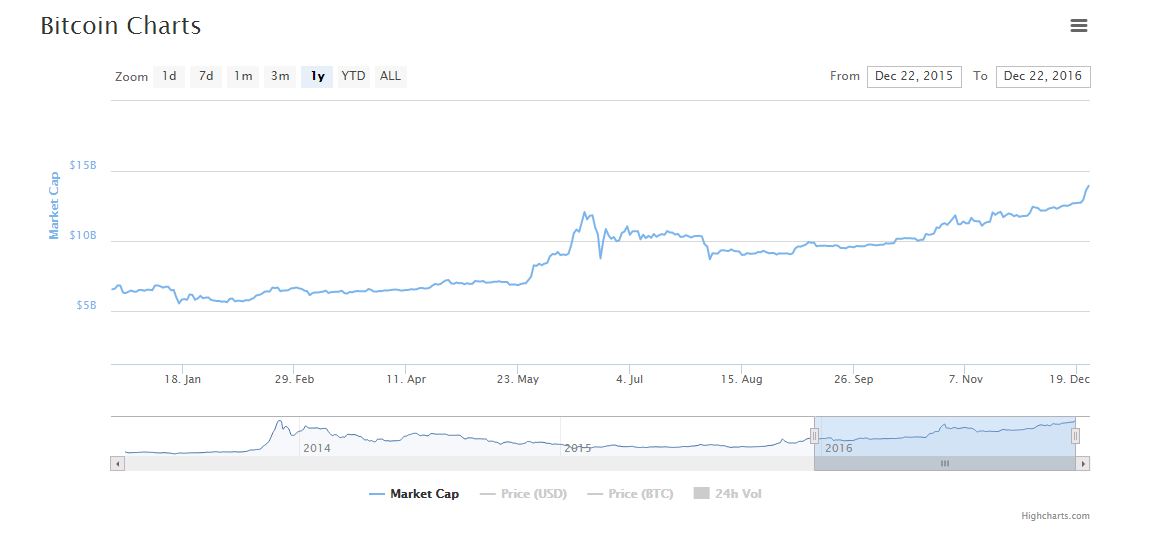
Task: Click the navigator right scroll arrow
Action: [x=1083, y=464]
